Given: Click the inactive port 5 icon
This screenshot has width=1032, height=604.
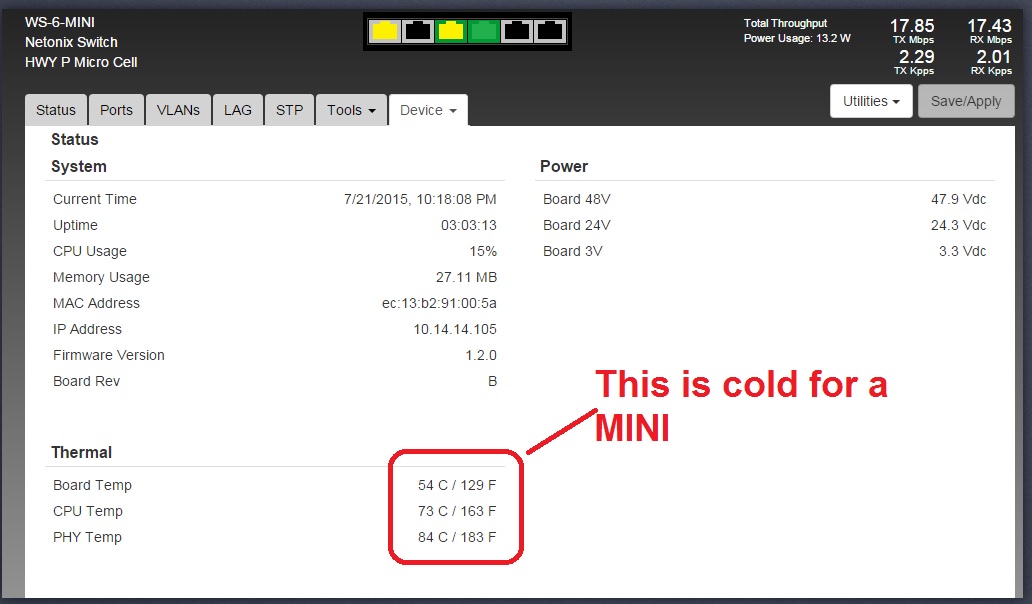Looking at the screenshot, I should pyautogui.click(x=517, y=31).
